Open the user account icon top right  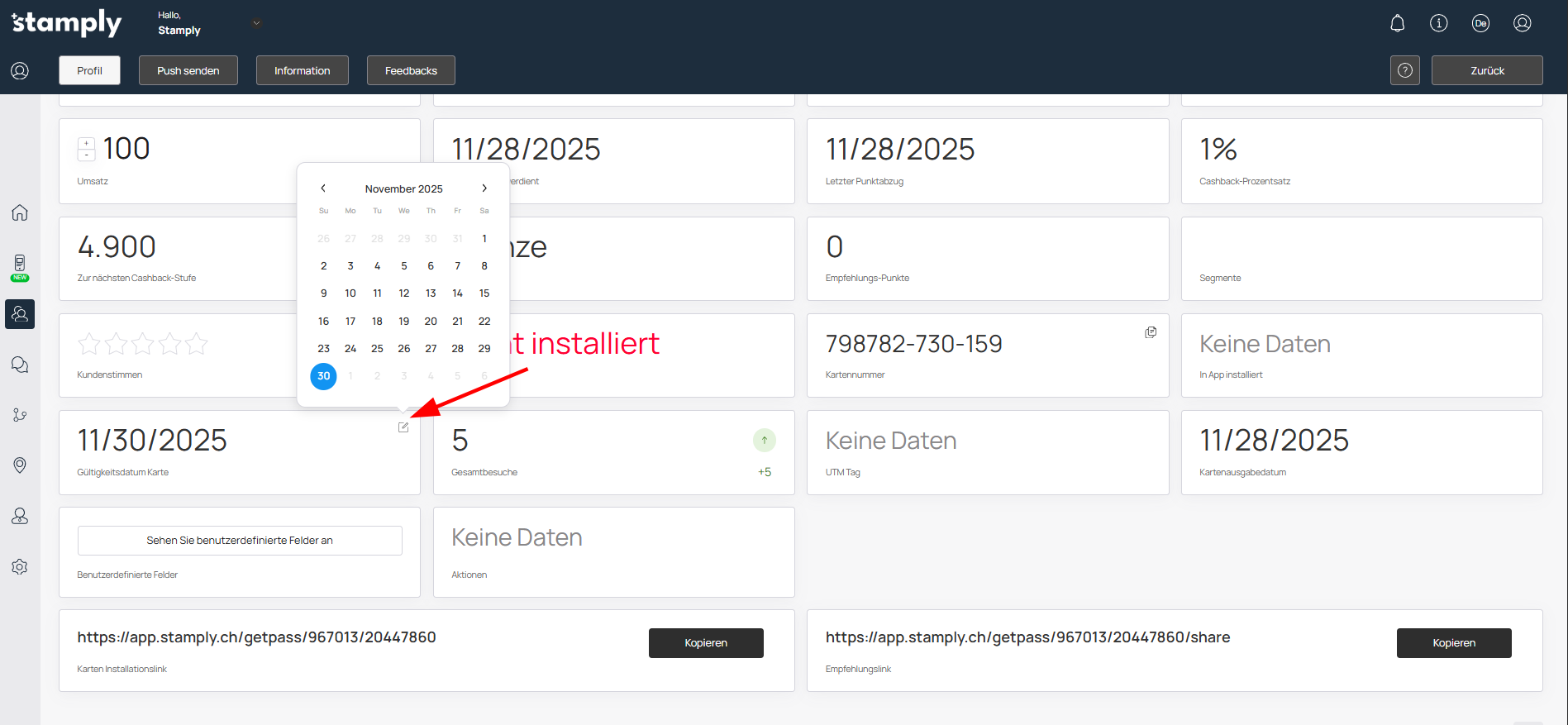pyautogui.click(x=1522, y=23)
